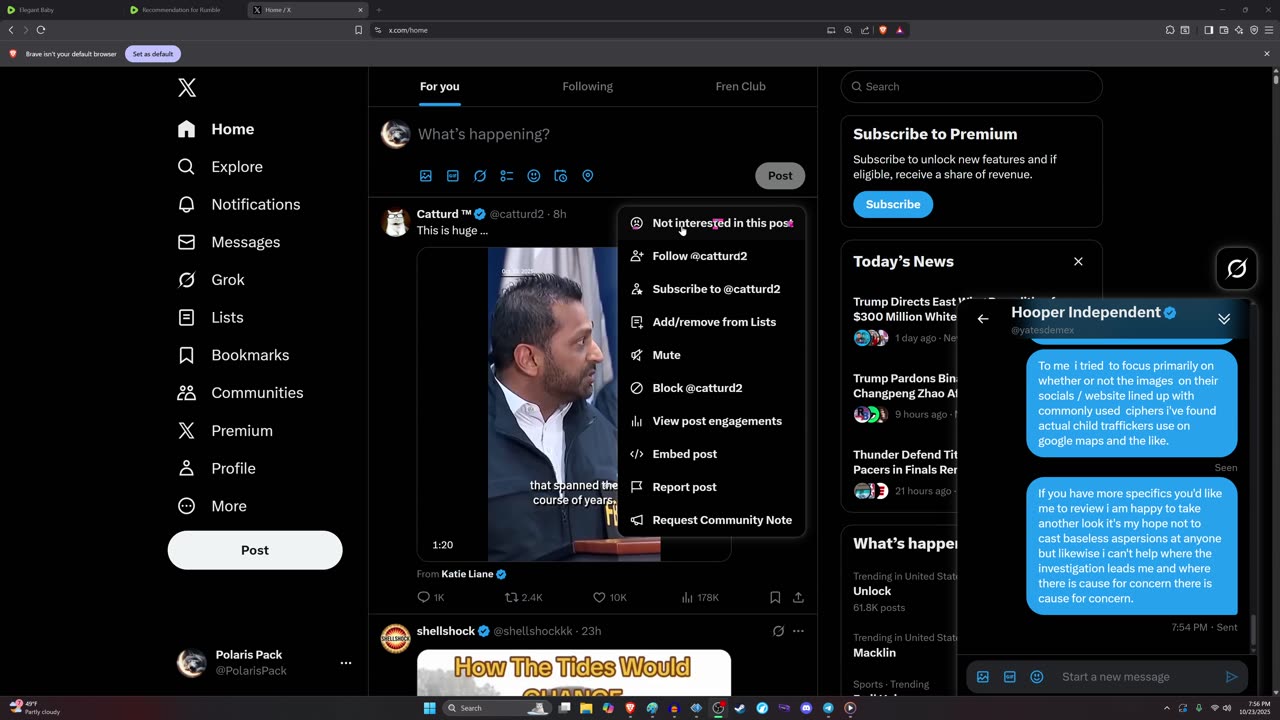Bookmark the Catturd post
Viewport: 1280px width, 720px height.
click(x=775, y=597)
